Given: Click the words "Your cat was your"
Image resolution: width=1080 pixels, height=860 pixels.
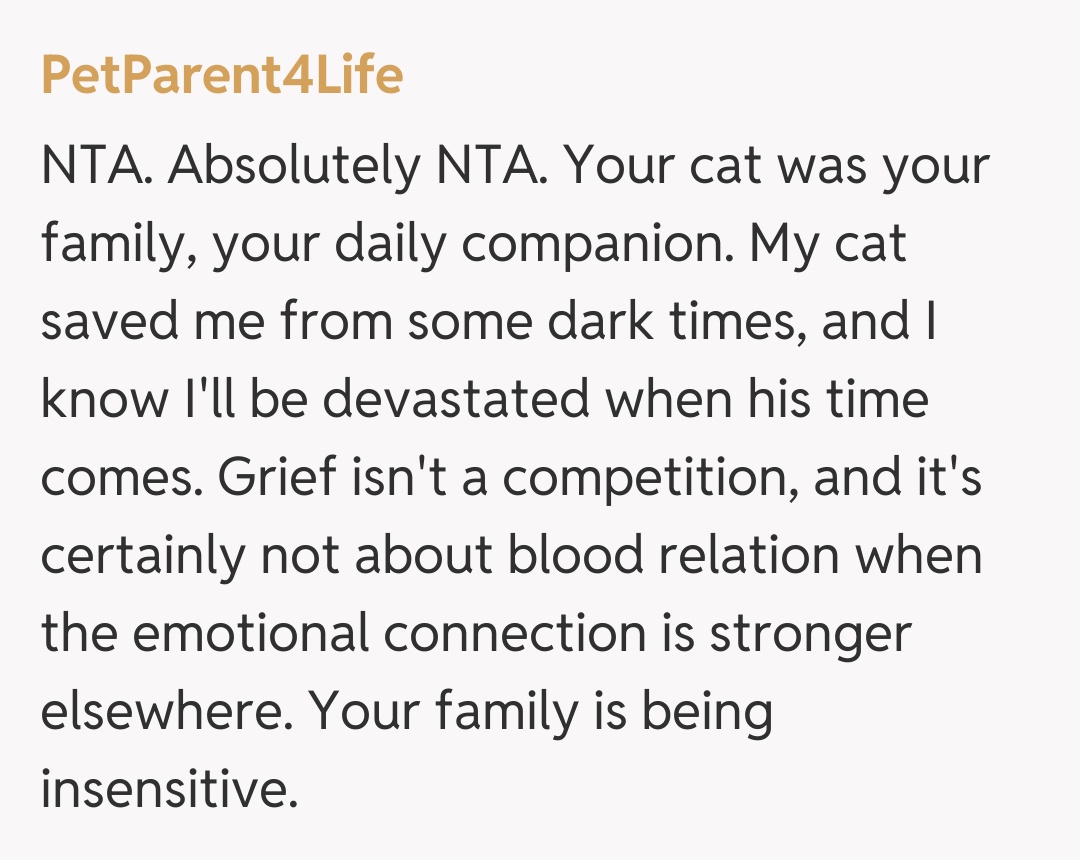Looking at the screenshot, I should [x=777, y=167].
